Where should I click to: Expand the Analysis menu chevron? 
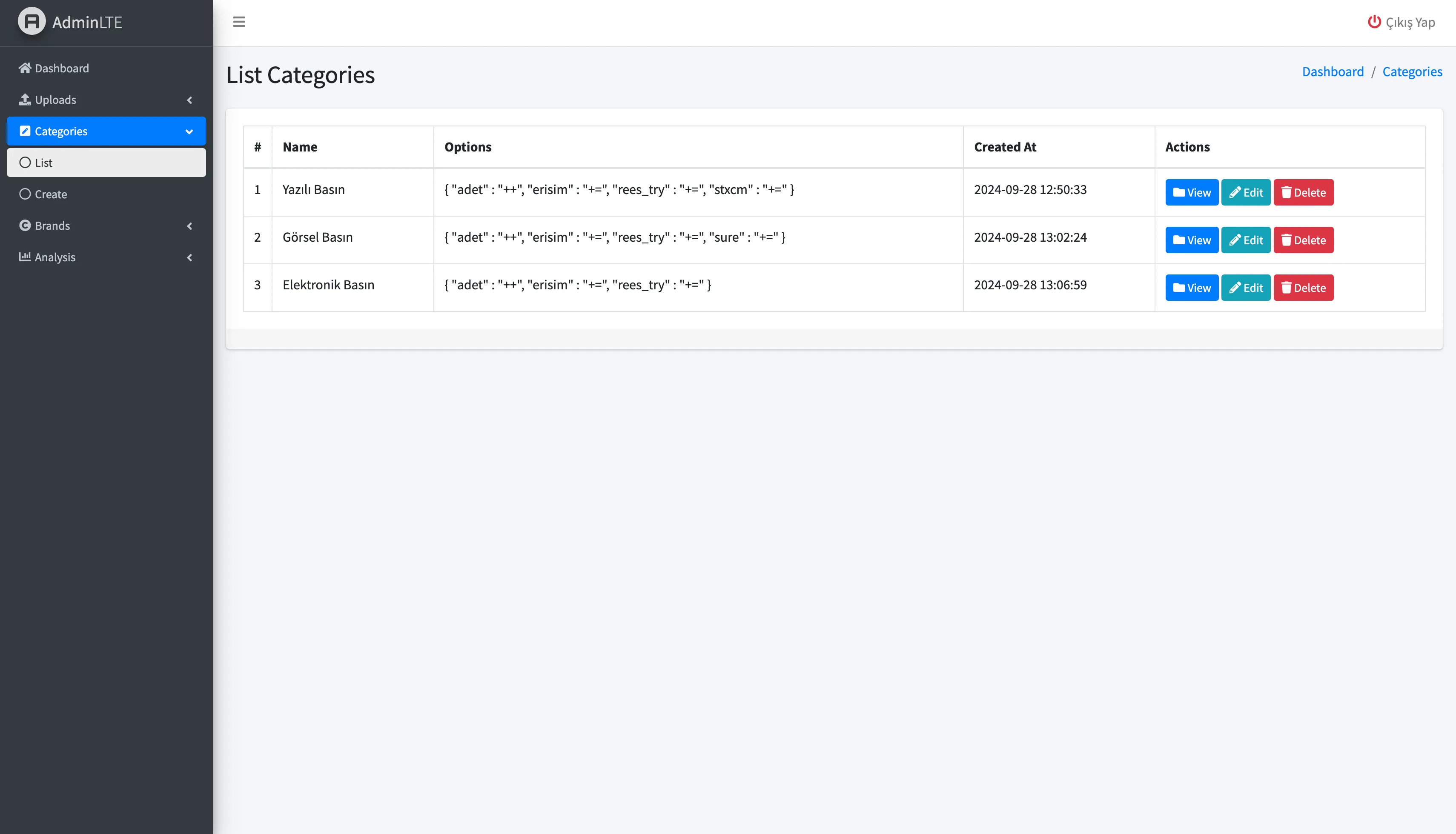[190, 258]
